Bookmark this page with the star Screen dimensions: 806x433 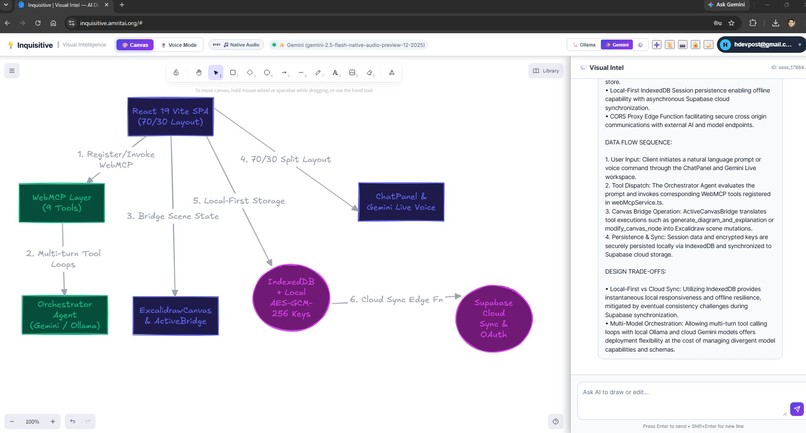coord(731,23)
